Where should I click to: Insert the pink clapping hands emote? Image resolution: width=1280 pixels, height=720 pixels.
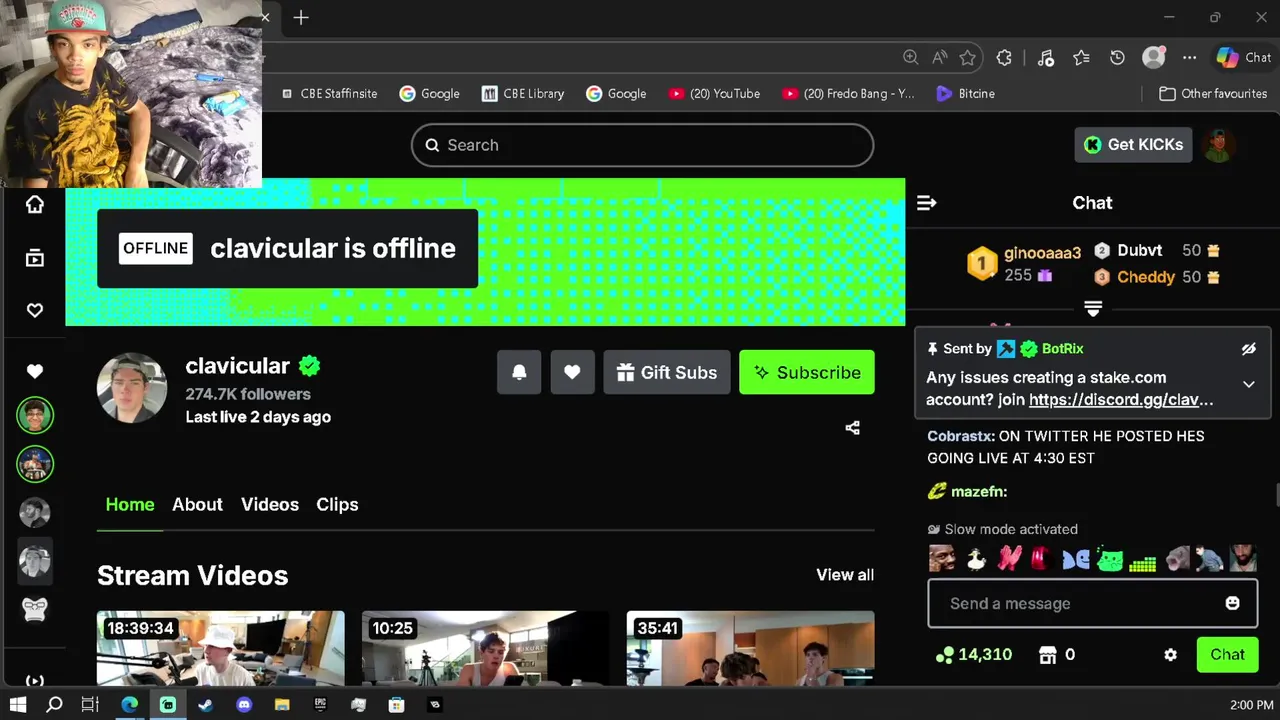coord(1009,559)
